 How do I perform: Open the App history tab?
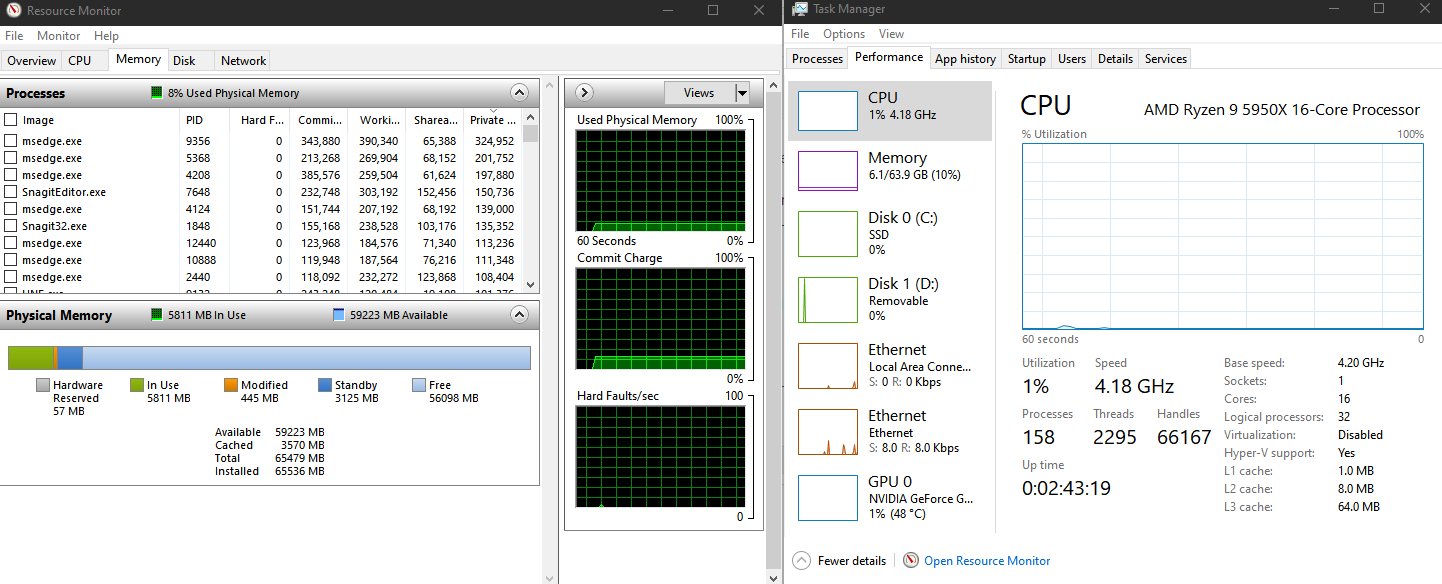[965, 59]
